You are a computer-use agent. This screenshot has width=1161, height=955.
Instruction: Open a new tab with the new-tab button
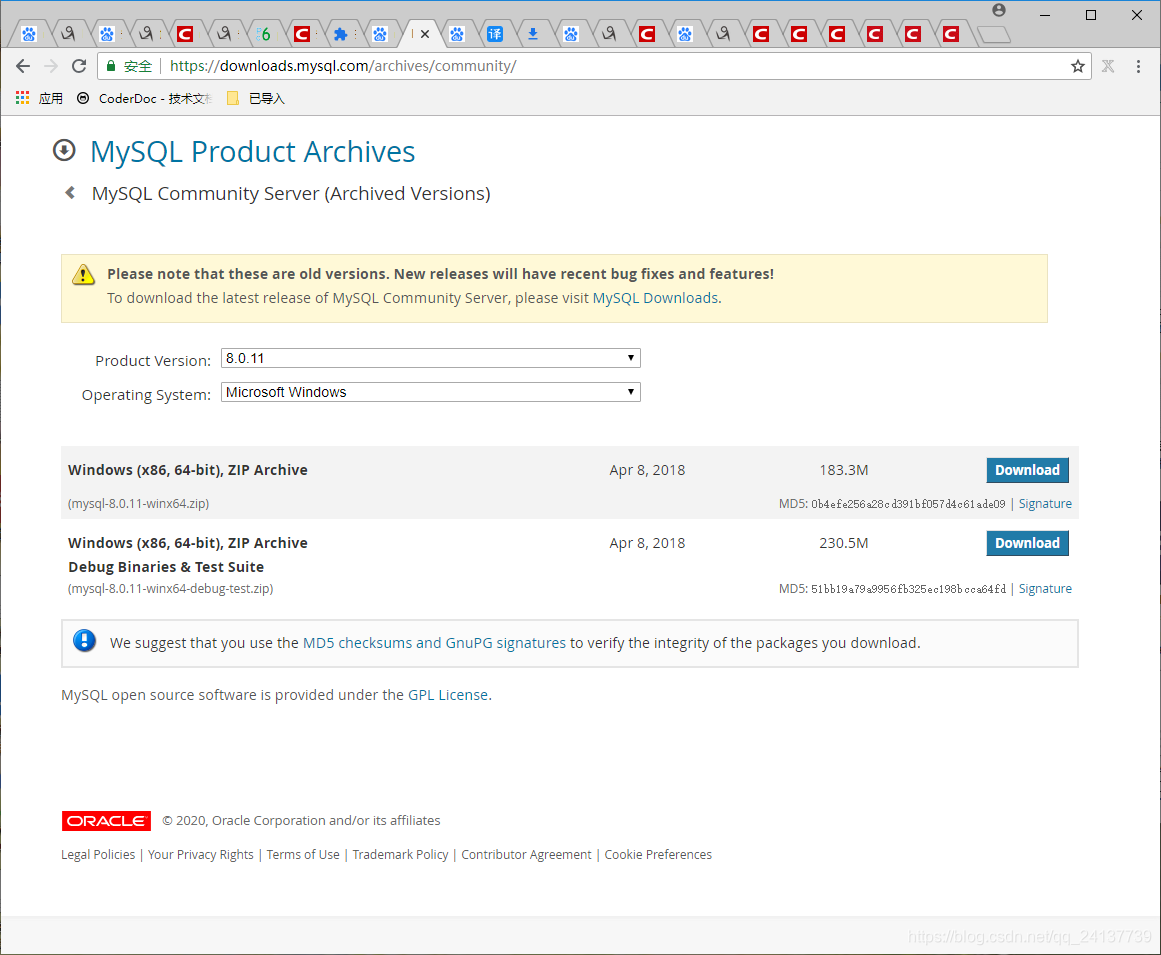[x=994, y=34]
